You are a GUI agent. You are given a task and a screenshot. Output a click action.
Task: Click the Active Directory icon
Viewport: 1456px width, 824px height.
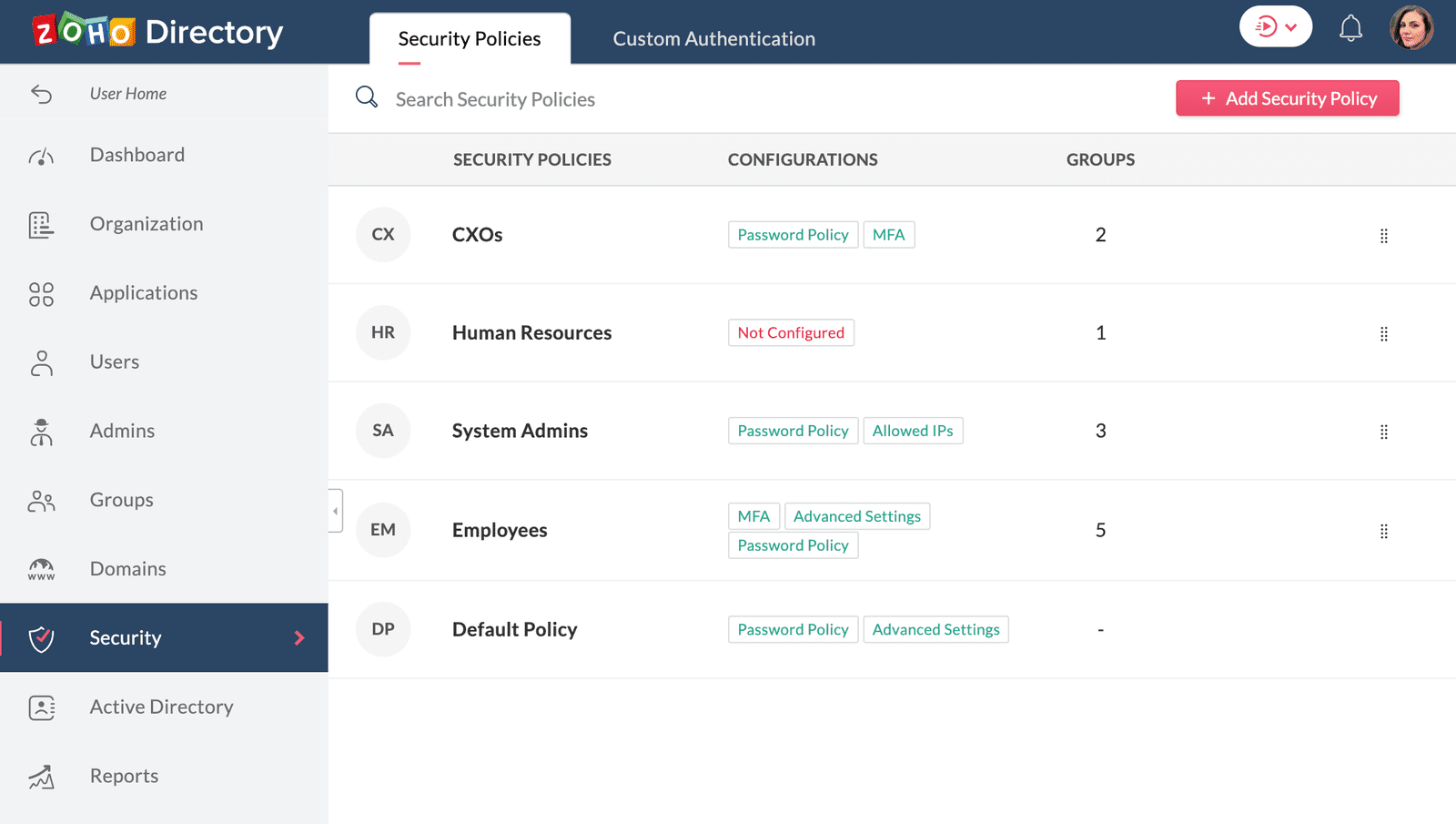click(41, 707)
